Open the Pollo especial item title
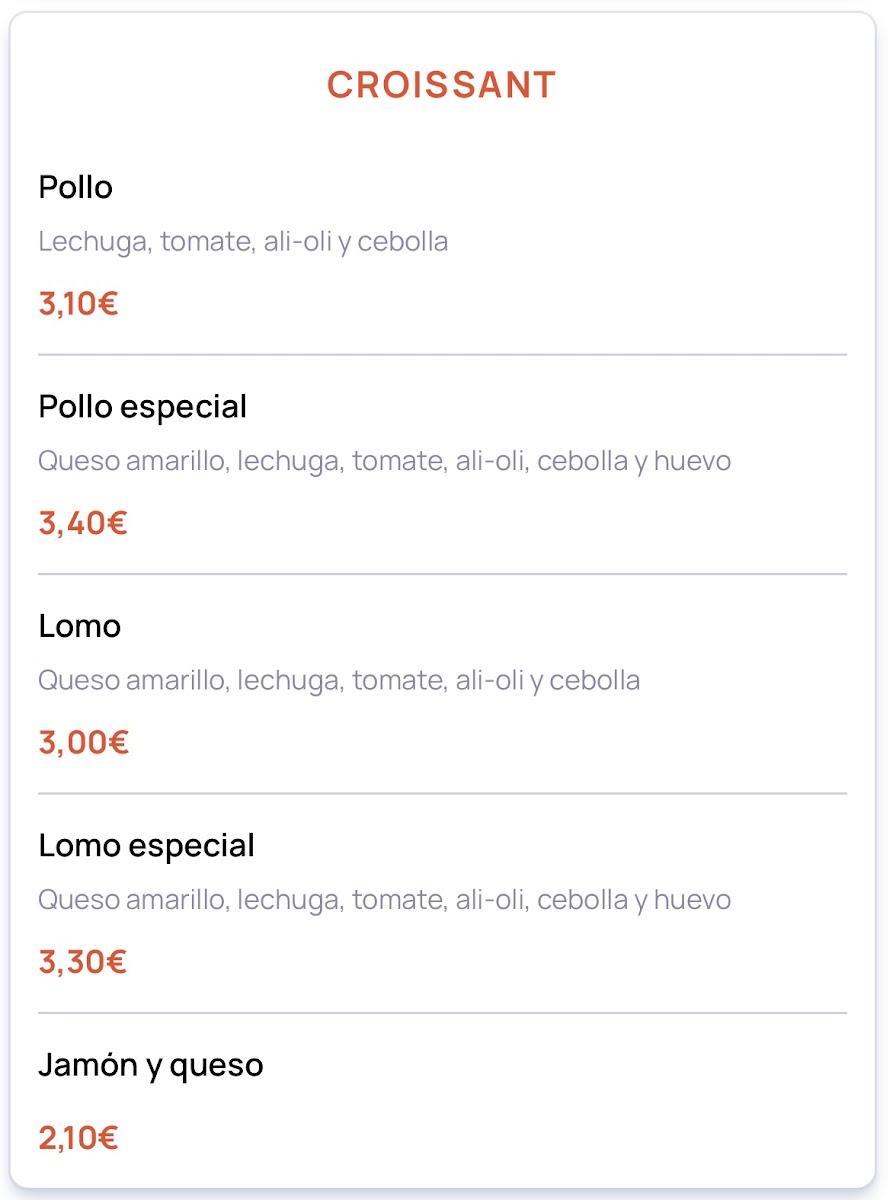 tap(142, 407)
